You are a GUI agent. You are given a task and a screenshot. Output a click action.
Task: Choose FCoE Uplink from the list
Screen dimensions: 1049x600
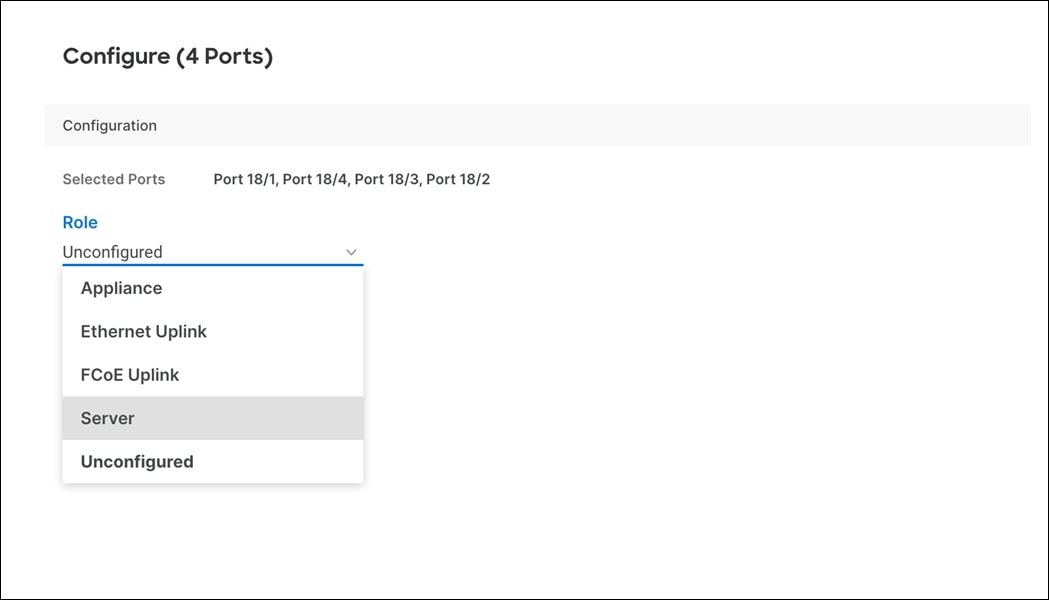[130, 374]
